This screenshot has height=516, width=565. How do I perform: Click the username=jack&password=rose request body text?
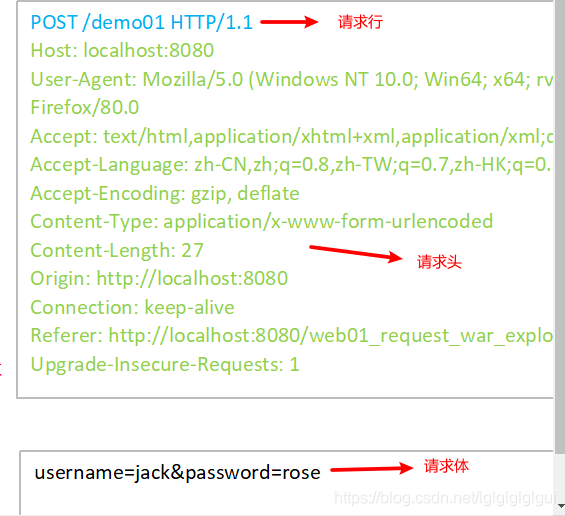tap(177, 472)
